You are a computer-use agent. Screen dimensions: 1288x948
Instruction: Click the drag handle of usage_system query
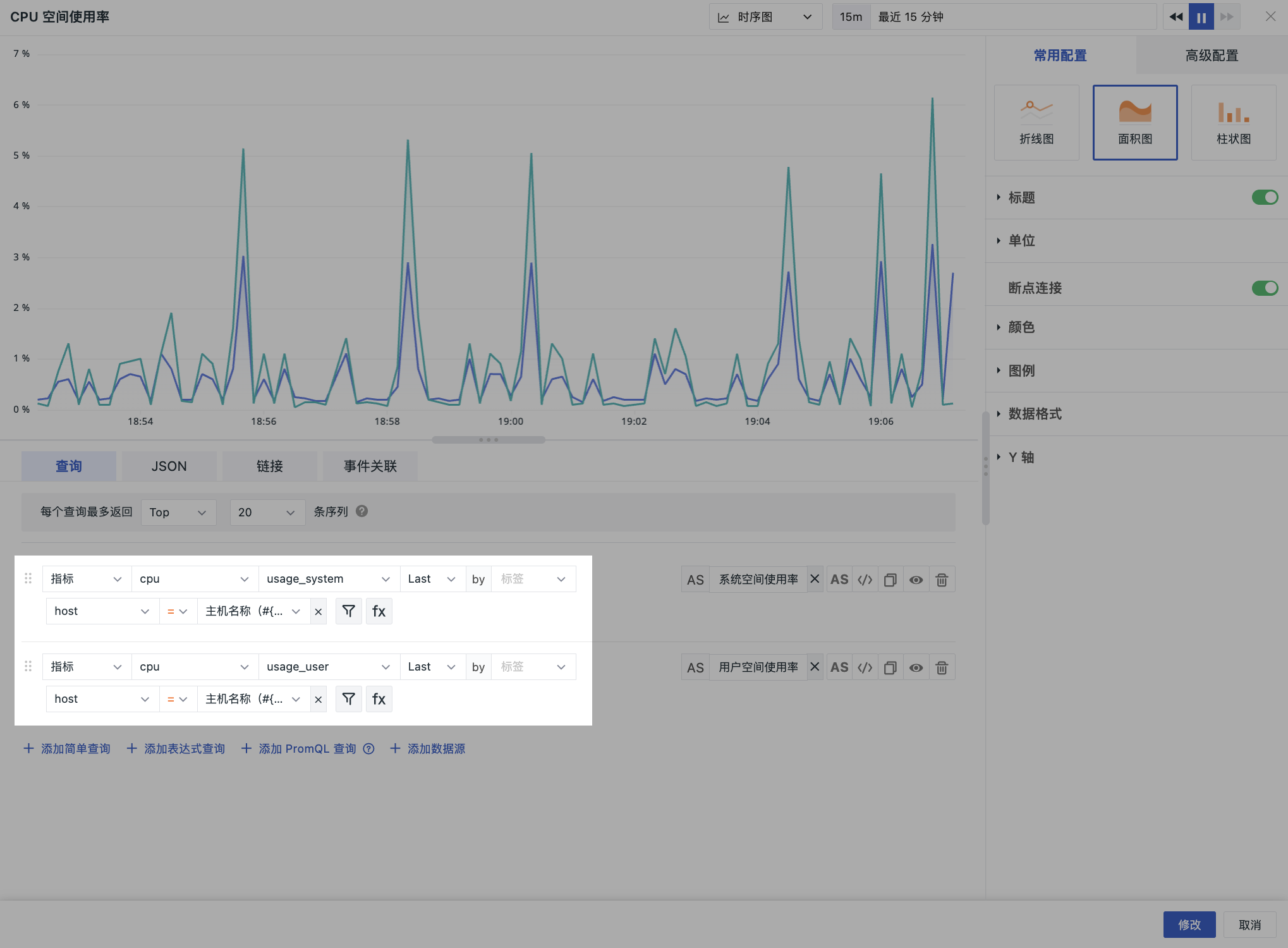28,578
